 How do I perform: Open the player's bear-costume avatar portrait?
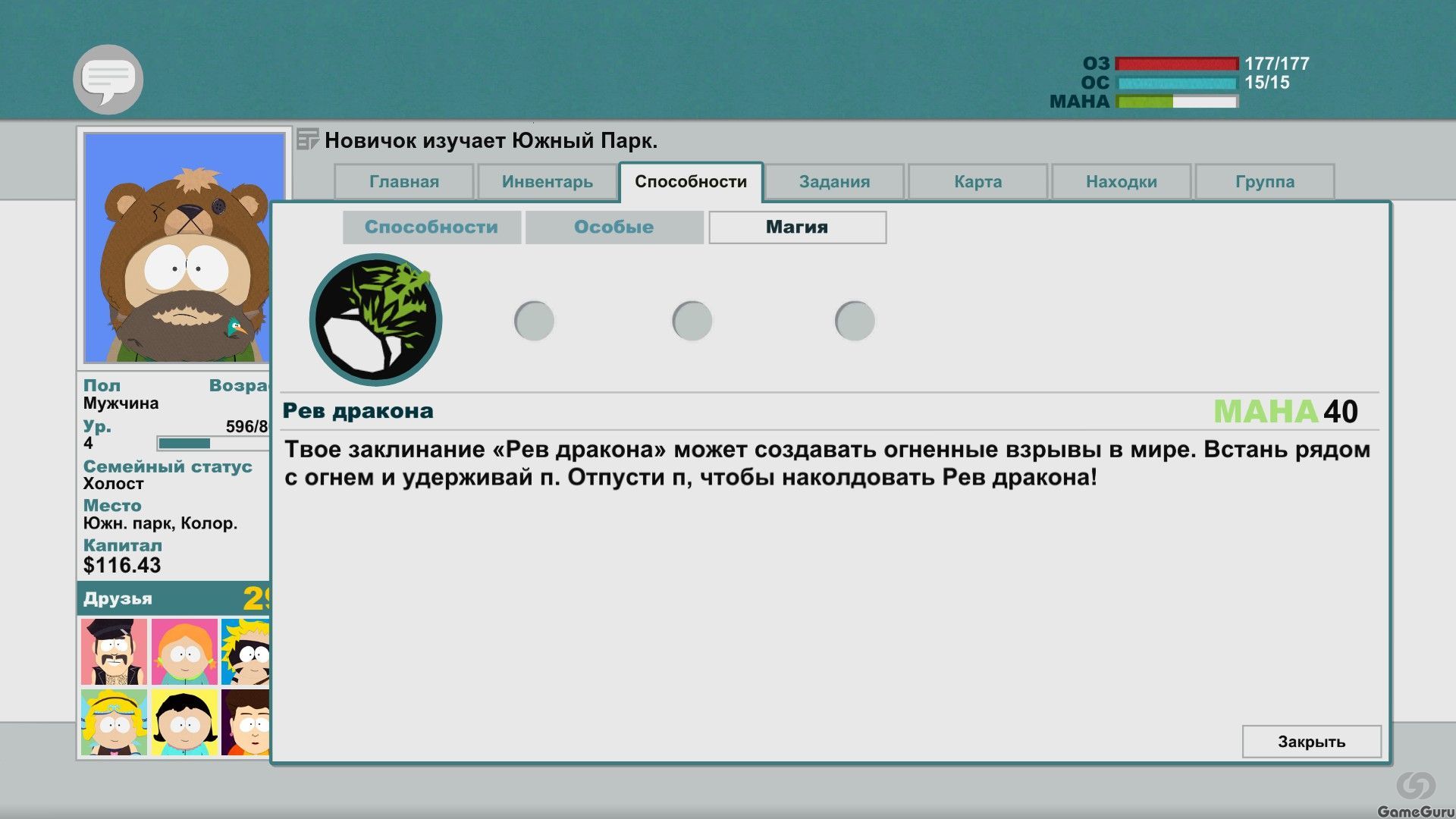click(x=177, y=248)
